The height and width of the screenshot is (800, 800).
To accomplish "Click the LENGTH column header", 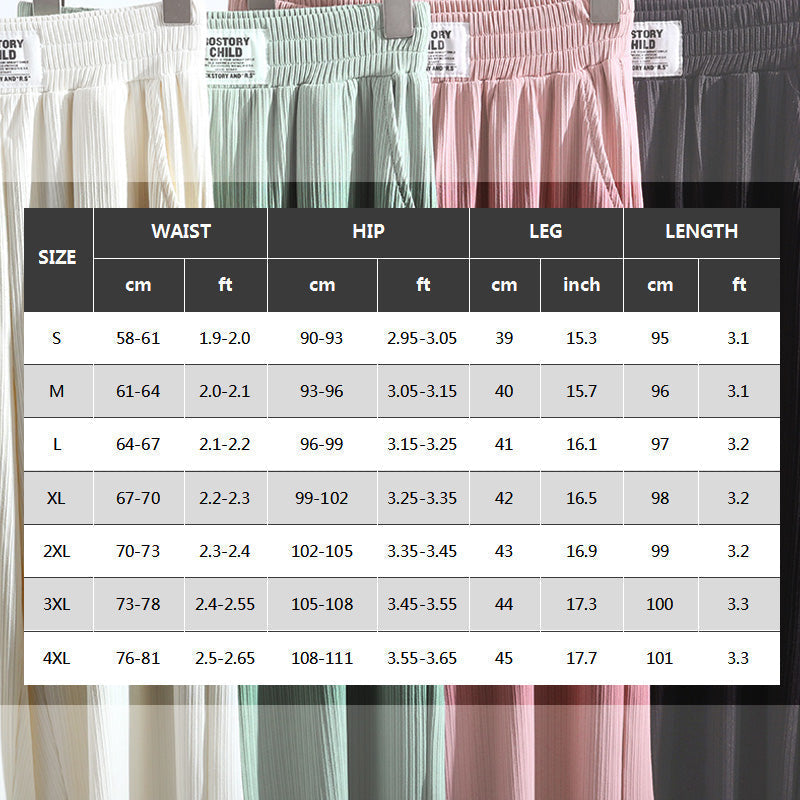I will pos(701,232).
